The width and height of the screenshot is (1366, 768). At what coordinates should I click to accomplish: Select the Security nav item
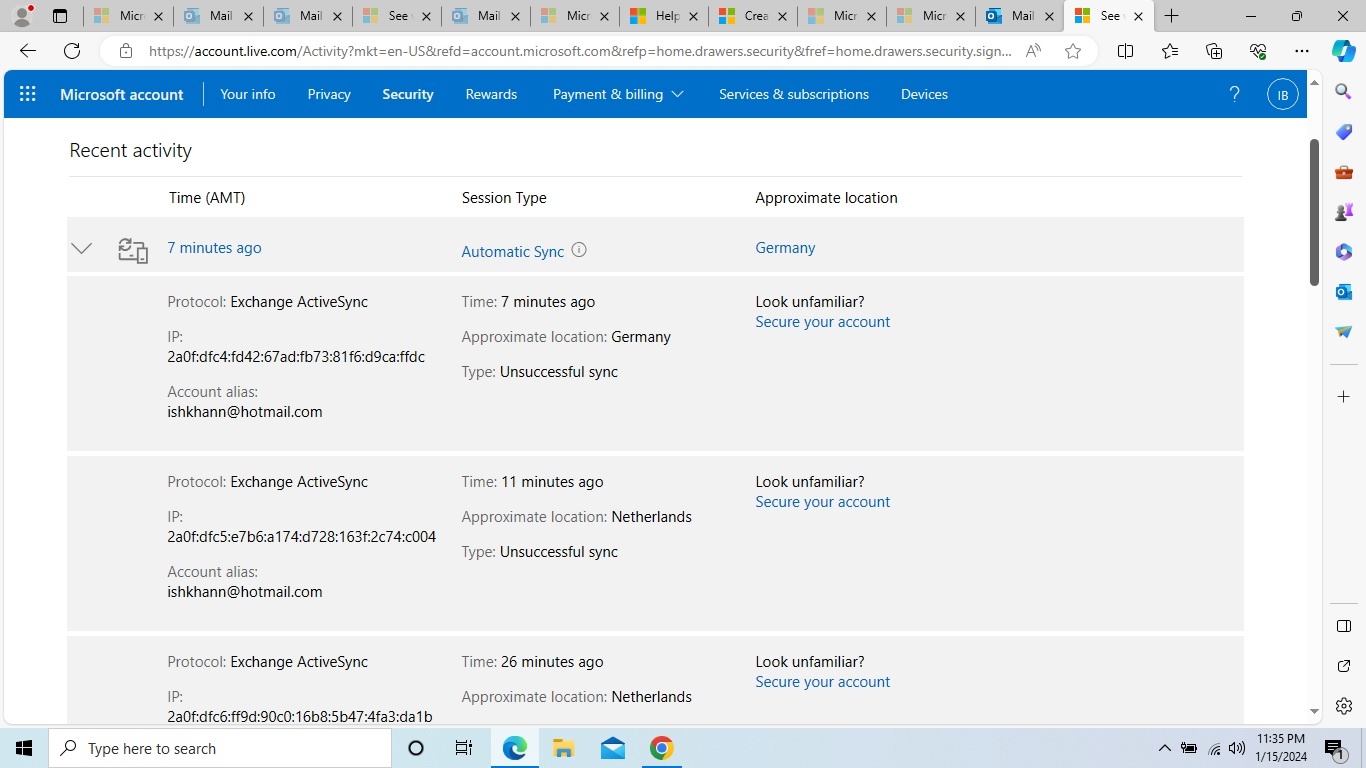408,94
